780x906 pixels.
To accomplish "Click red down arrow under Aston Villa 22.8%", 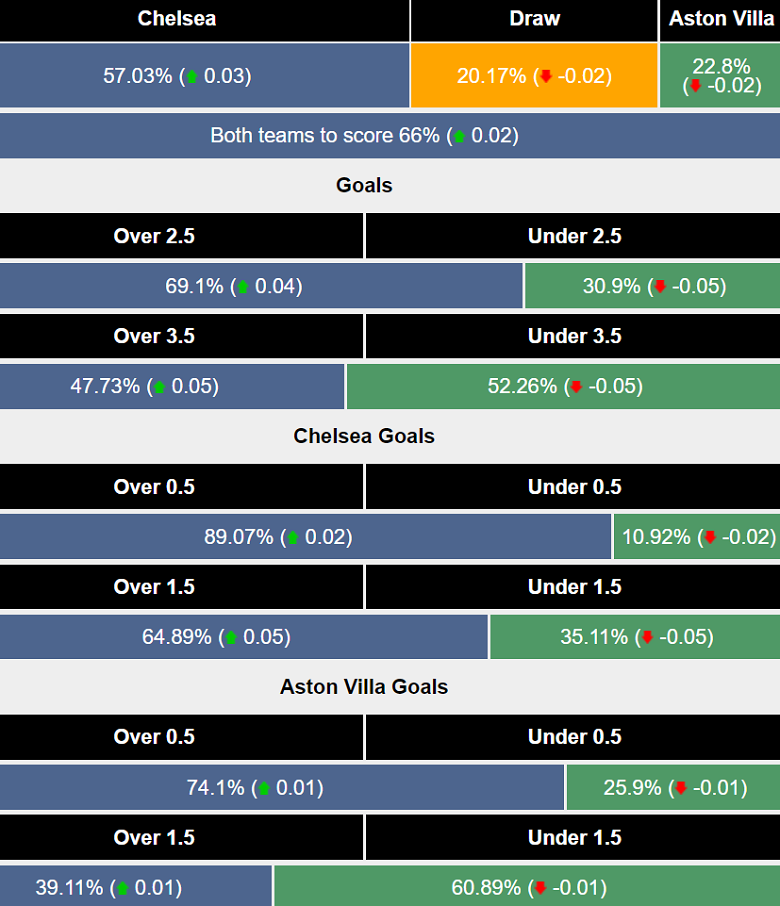I will pos(695,86).
